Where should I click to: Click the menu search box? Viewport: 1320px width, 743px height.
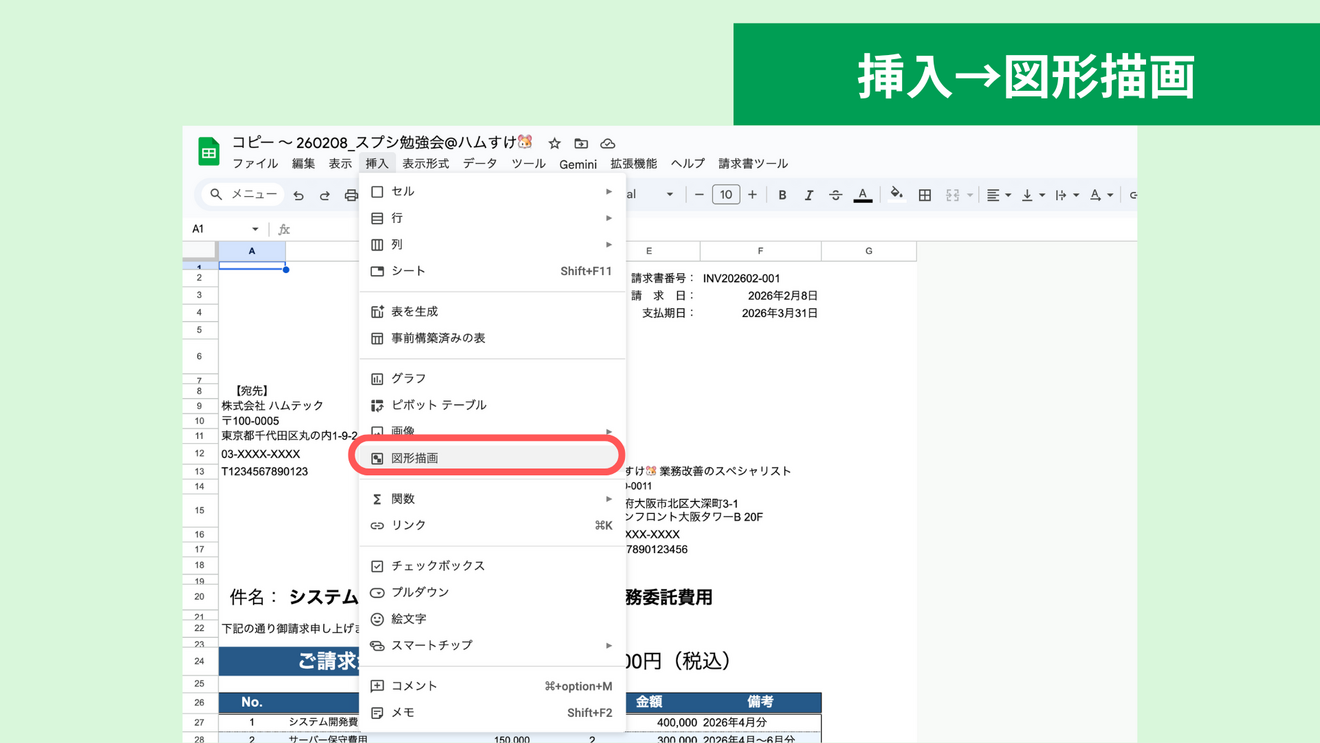242,195
